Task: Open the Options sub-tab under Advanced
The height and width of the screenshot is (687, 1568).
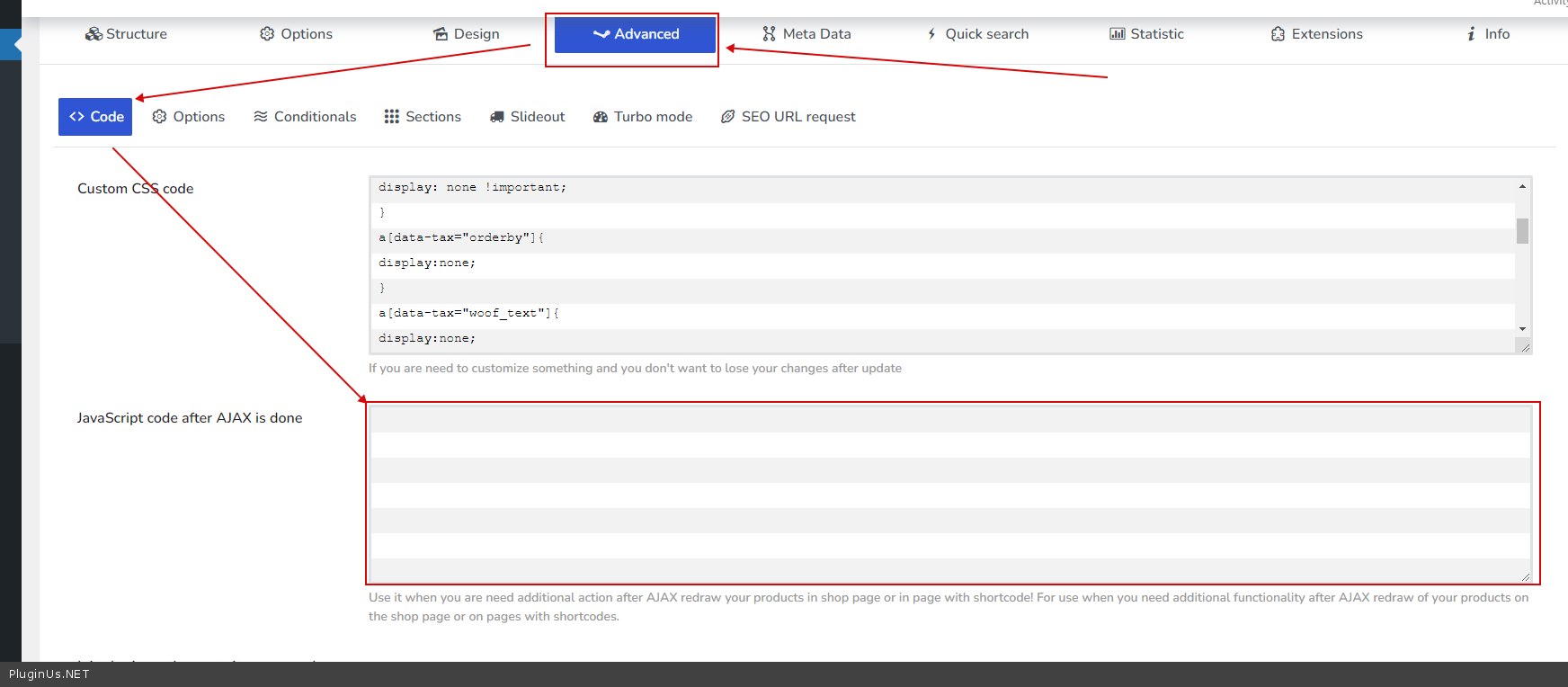Action: point(189,117)
